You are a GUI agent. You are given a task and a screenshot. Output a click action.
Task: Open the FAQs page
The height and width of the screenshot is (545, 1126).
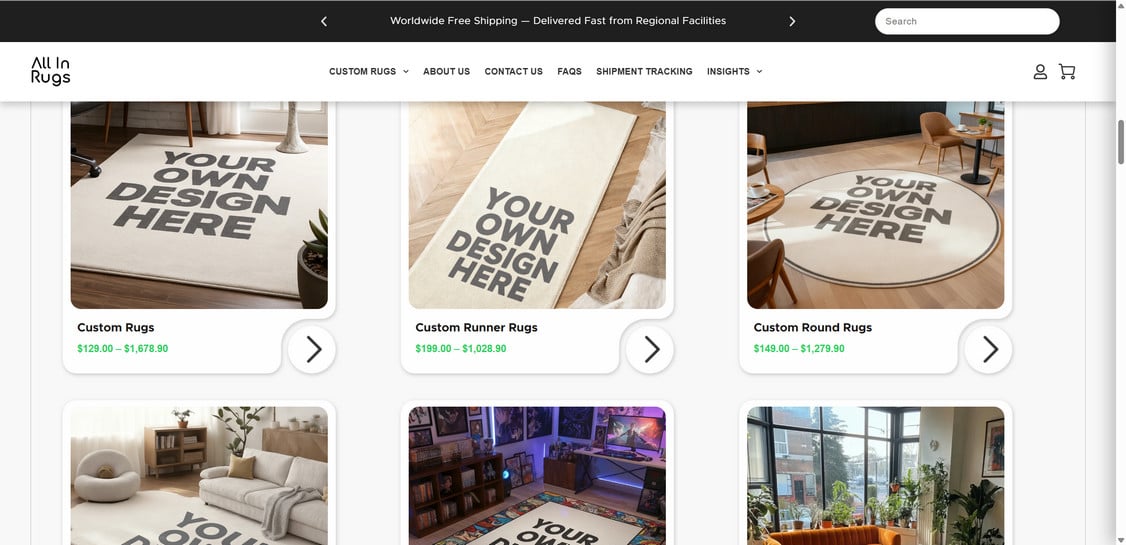569,71
